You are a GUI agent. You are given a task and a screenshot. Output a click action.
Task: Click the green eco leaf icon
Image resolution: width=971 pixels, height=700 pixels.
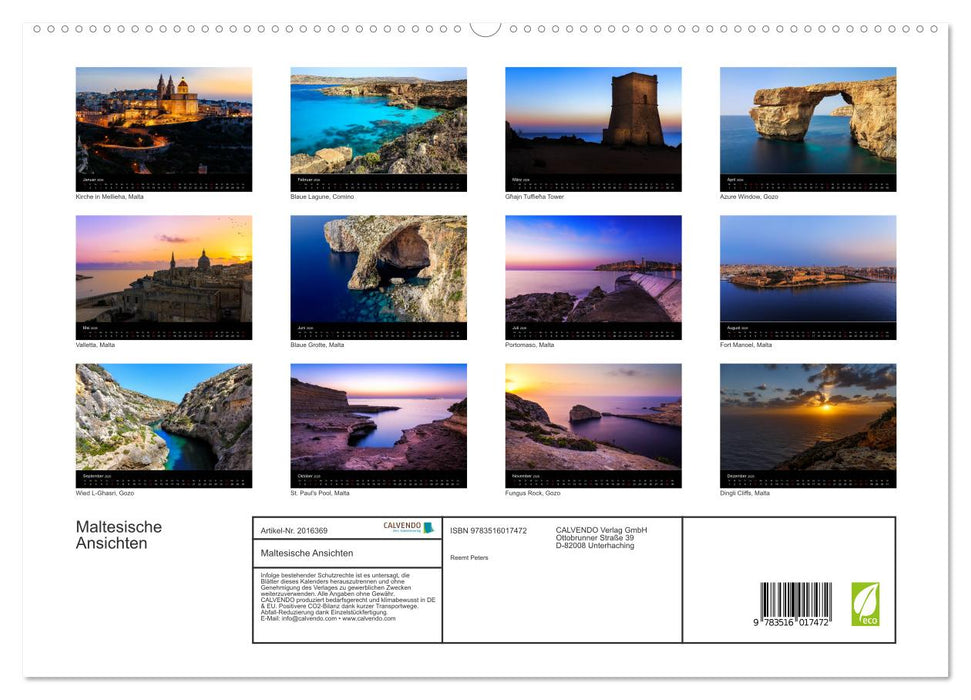click(865, 604)
